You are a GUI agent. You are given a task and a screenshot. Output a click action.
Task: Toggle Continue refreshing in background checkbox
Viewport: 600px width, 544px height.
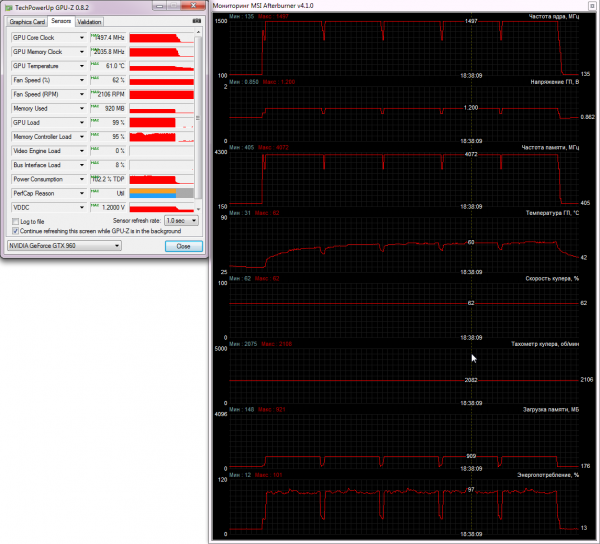[x=15, y=231]
